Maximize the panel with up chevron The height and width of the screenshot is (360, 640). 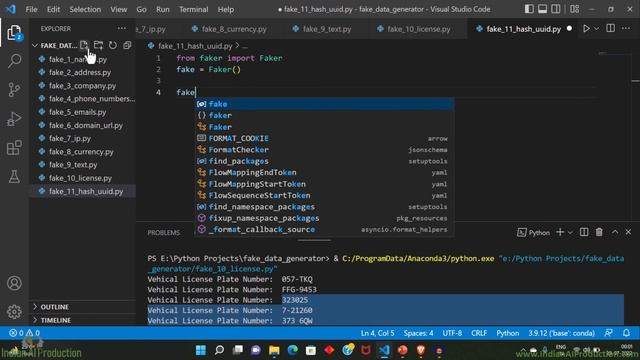tap(615, 232)
